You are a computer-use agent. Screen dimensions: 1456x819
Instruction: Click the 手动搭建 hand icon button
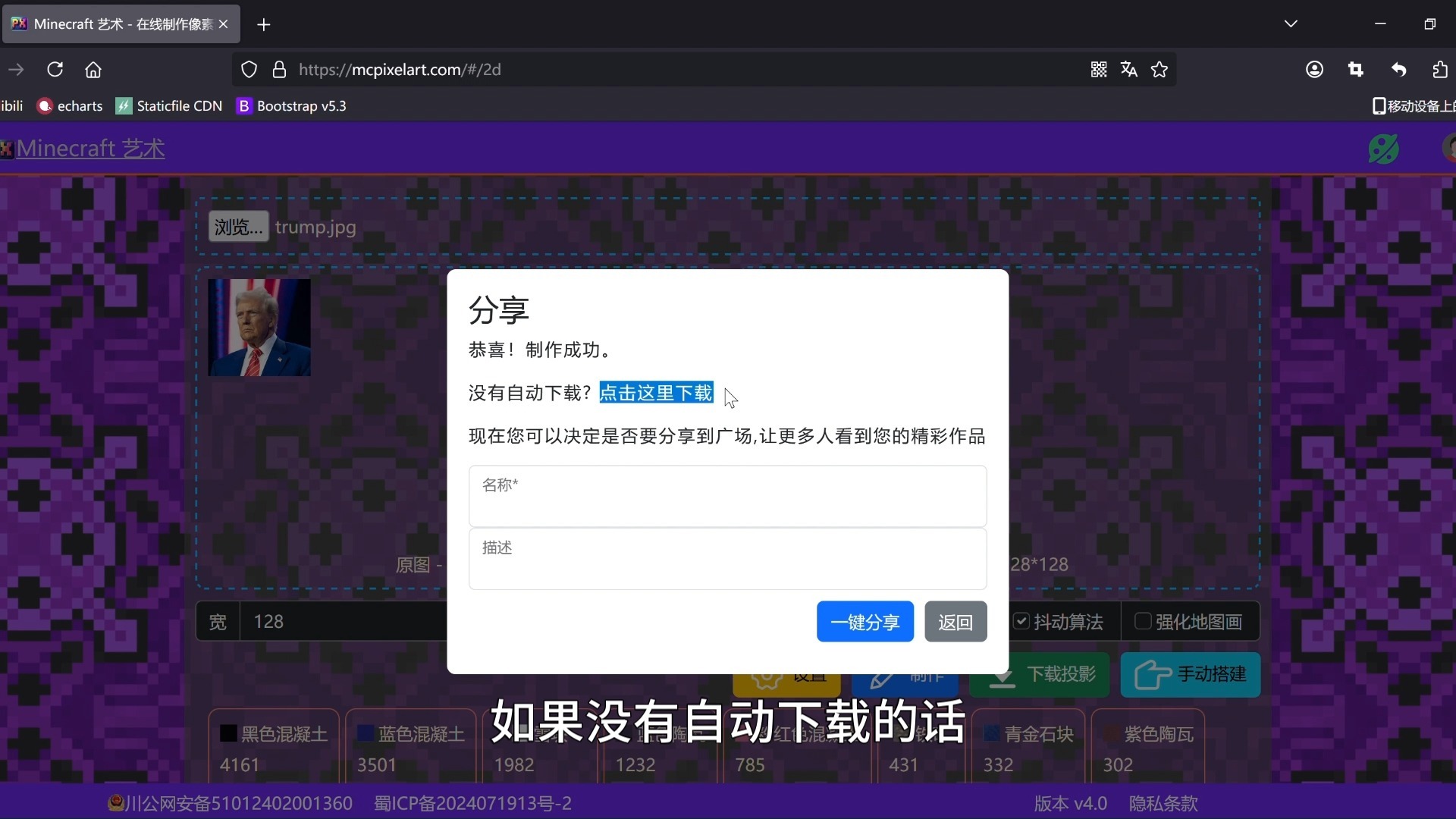1153,675
